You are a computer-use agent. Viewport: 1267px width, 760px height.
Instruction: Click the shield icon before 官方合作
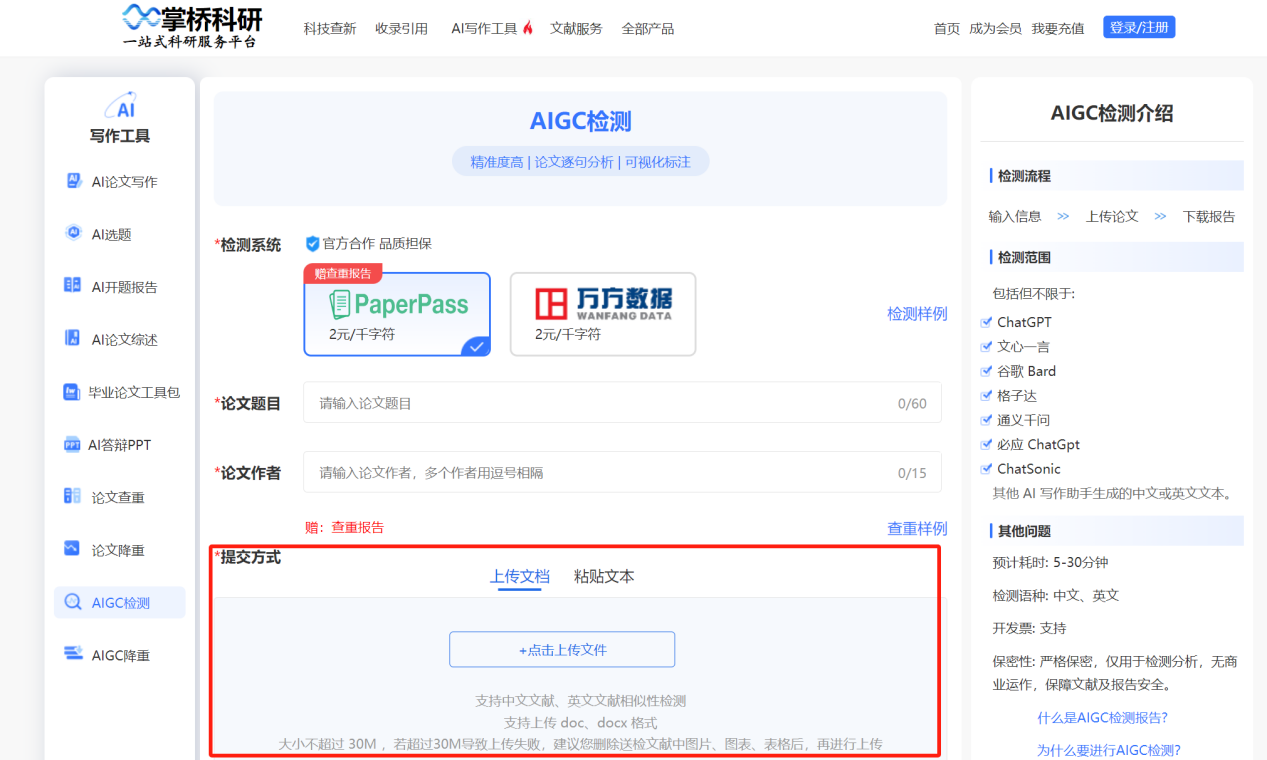pyautogui.click(x=312, y=243)
